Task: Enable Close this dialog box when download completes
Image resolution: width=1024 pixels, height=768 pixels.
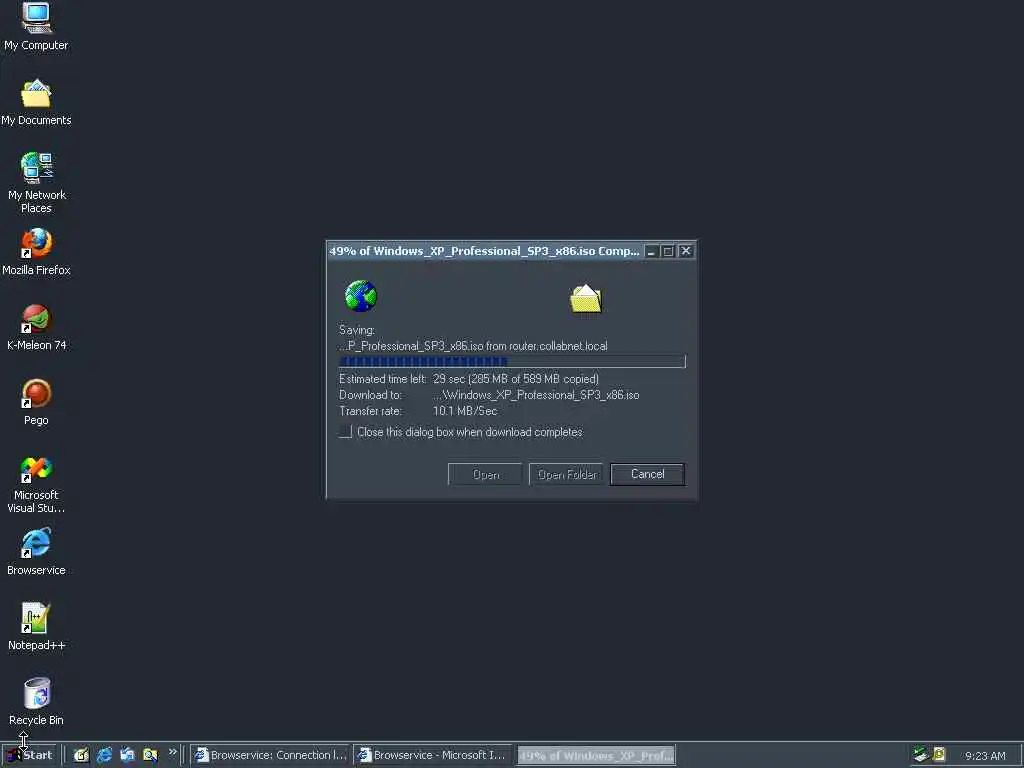Action: click(345, 432)
